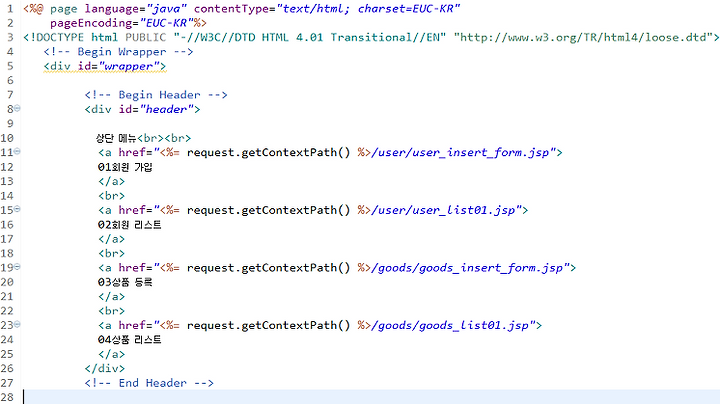Click the contentType attribute on line 1
The image size is (720, 404).
(x=327, y=9)
